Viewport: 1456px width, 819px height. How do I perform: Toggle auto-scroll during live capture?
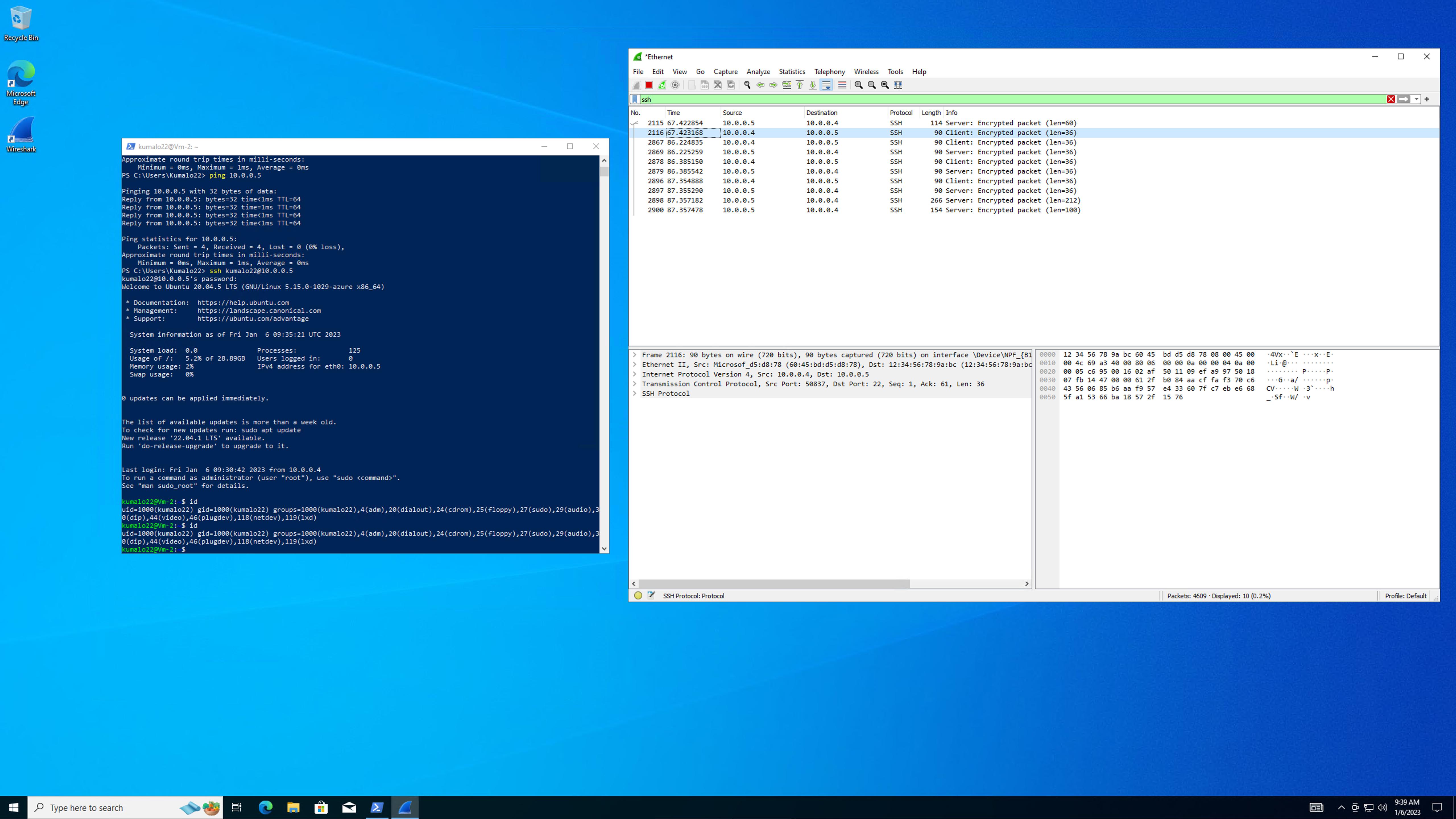tap(826, 85)
